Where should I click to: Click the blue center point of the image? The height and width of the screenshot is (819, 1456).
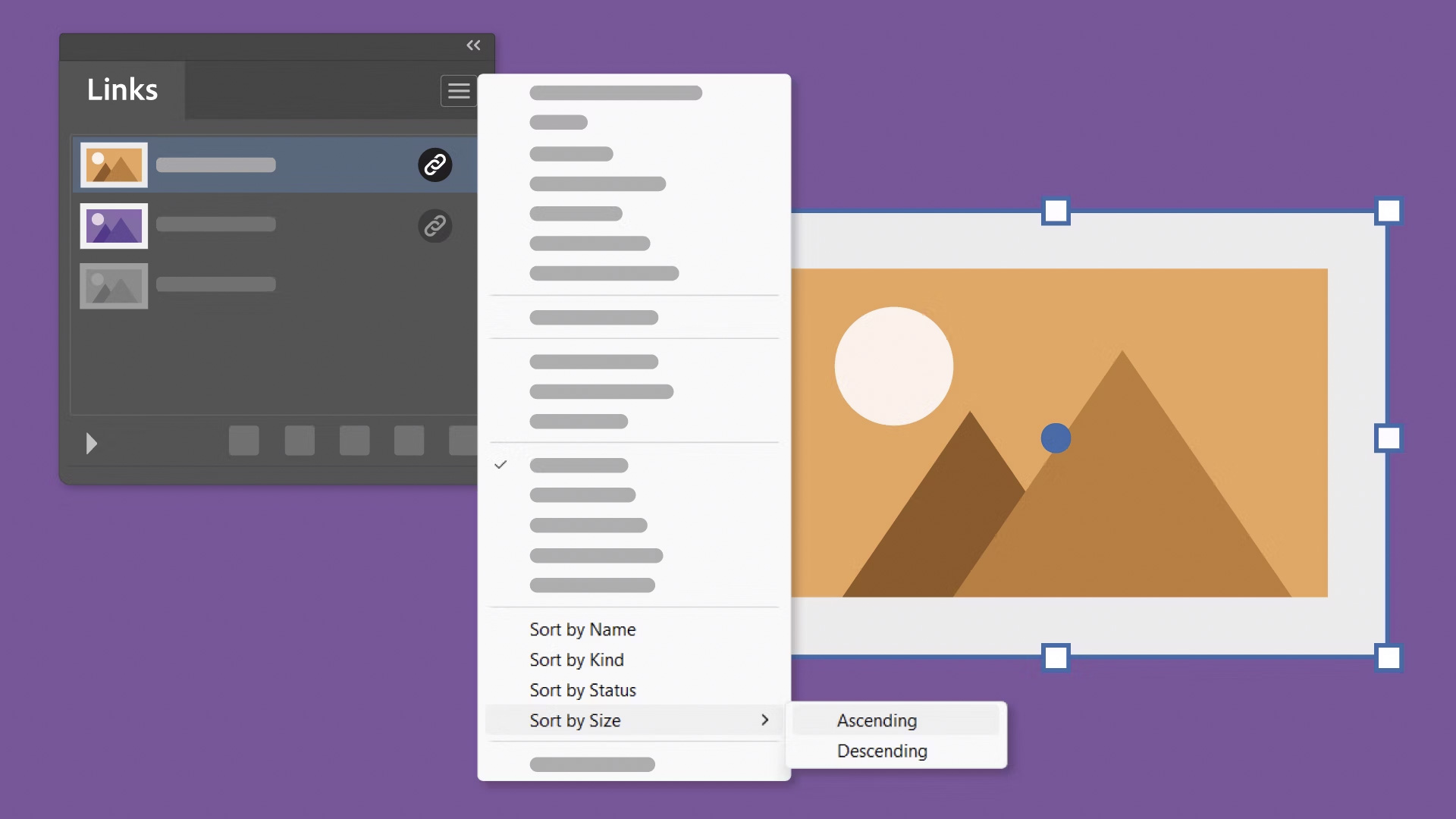coord(1056,438)
